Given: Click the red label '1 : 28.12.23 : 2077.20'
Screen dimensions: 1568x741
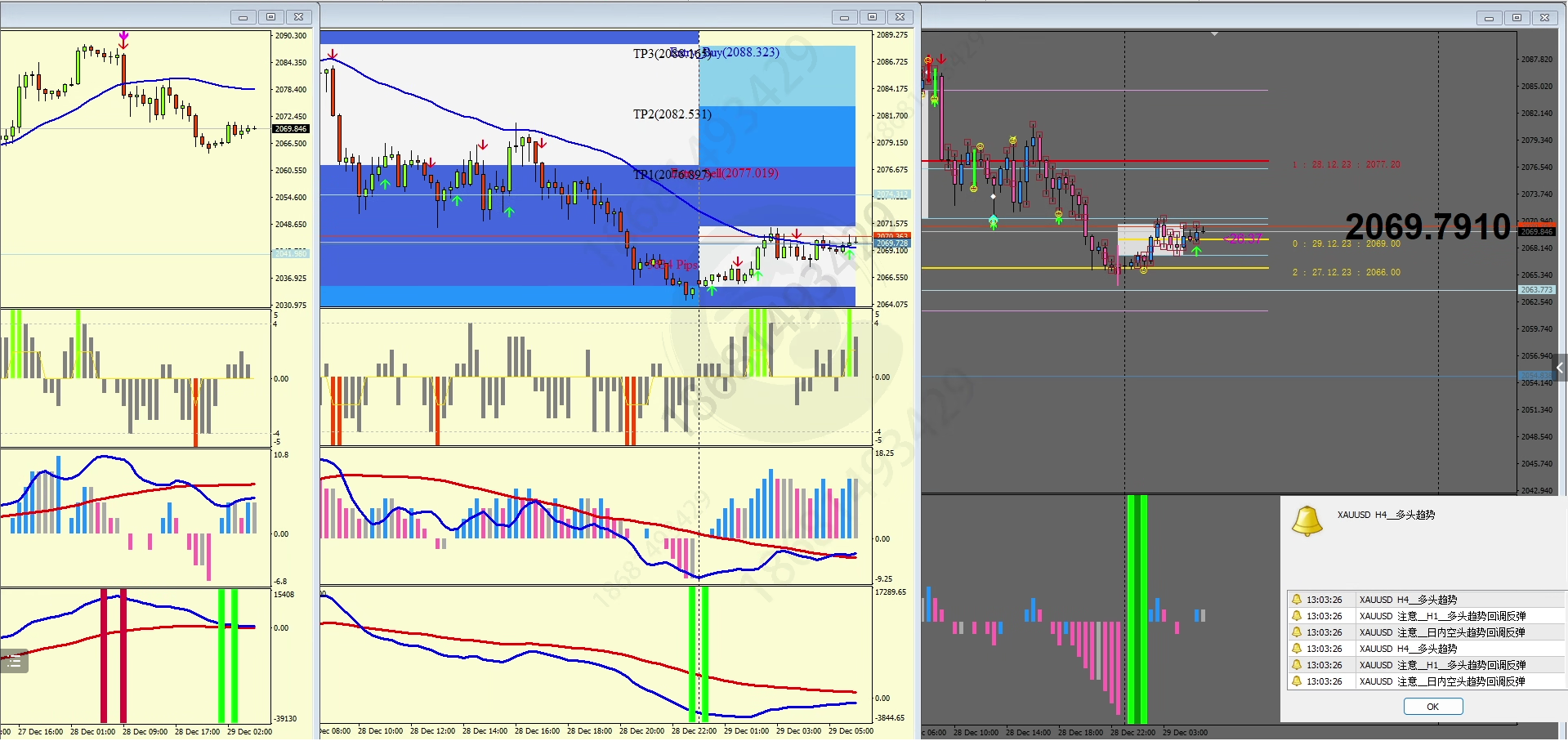Looking at the screenshot, I should (1346, 164).
